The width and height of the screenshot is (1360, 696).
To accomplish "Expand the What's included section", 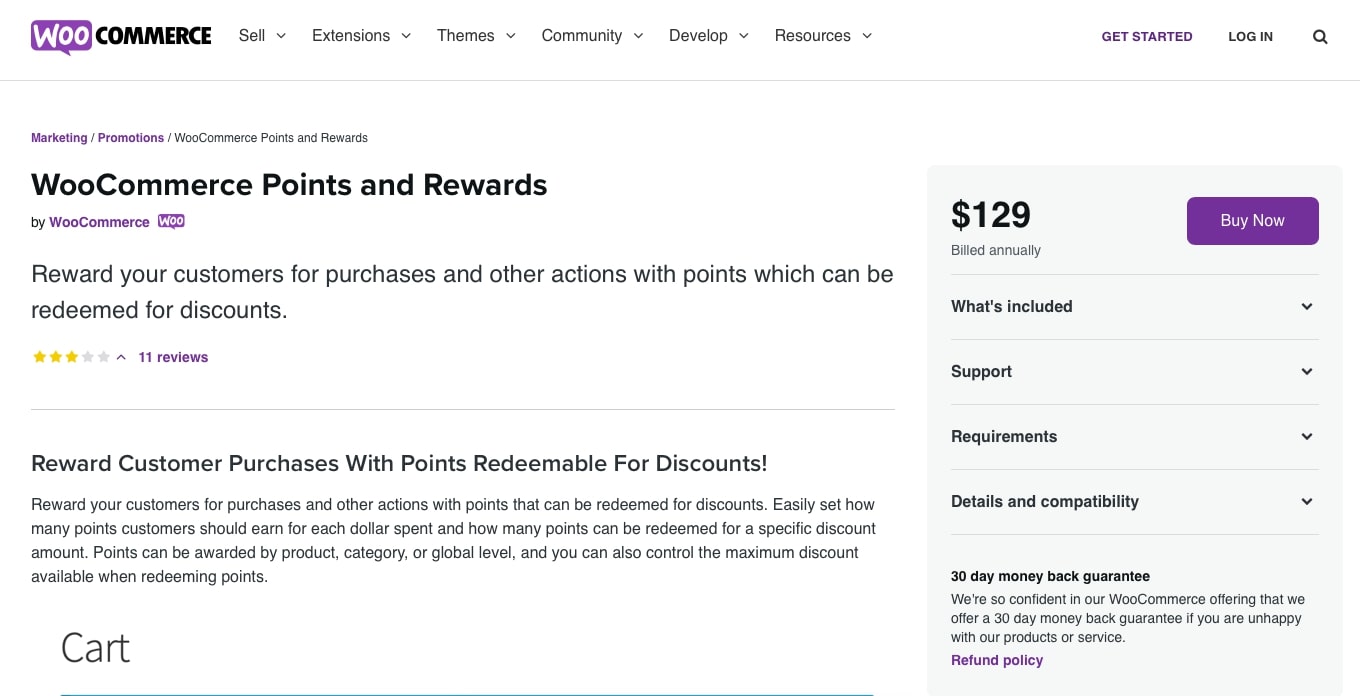I will tap(1134, 307).
